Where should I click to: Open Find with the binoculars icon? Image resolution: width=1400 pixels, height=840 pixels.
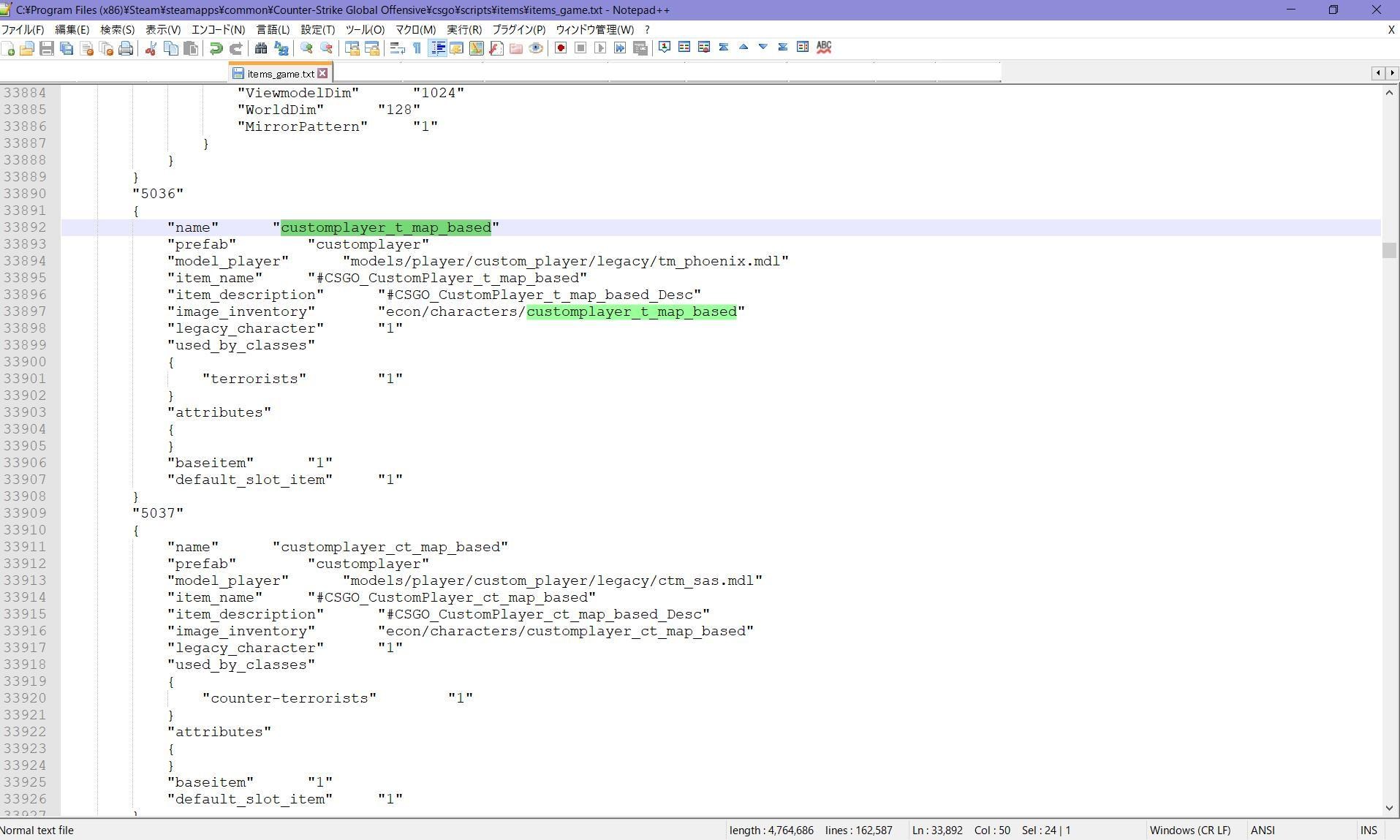[261, 48]
